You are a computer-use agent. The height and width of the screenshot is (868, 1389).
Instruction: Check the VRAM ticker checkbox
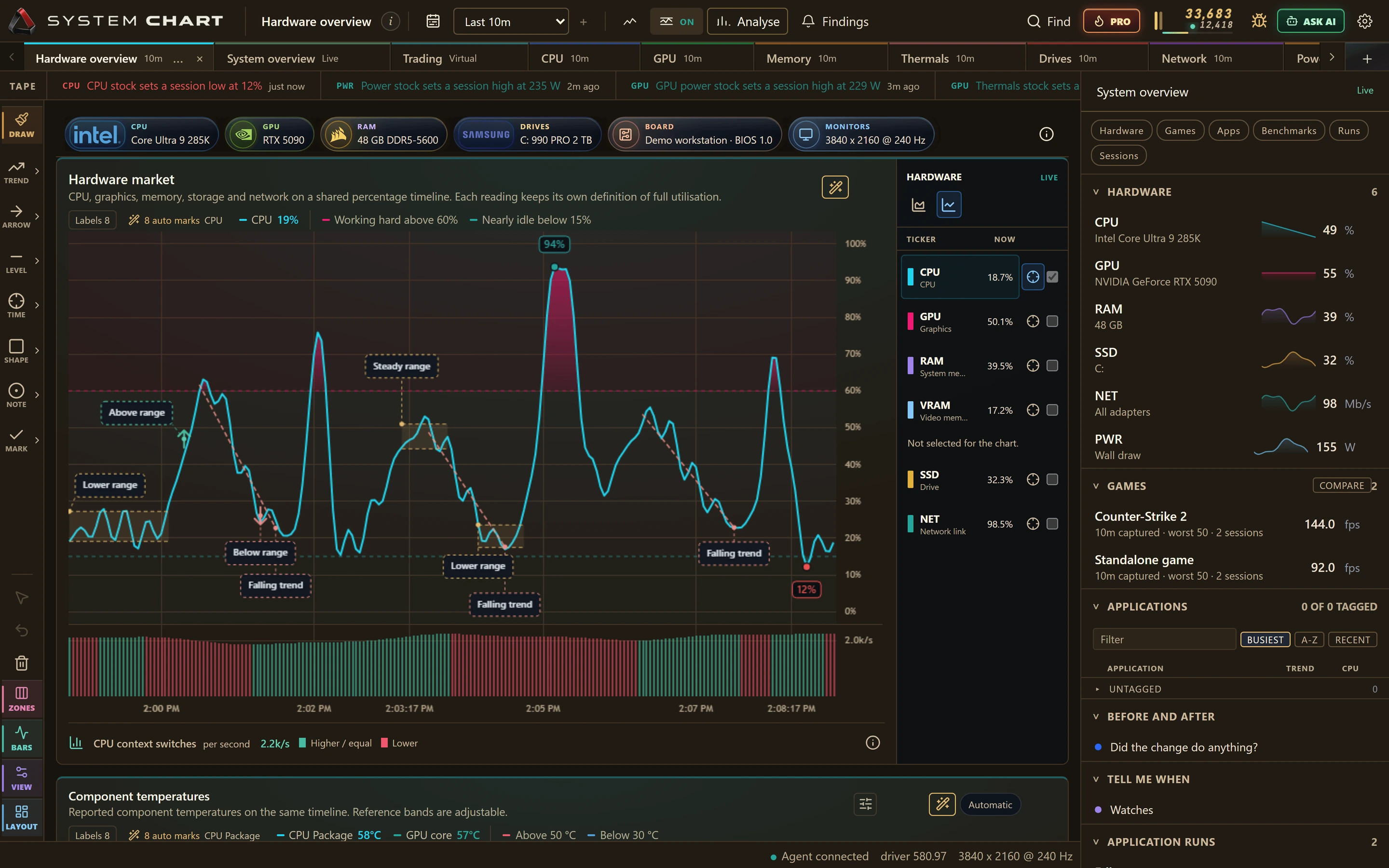point(1052,410)
